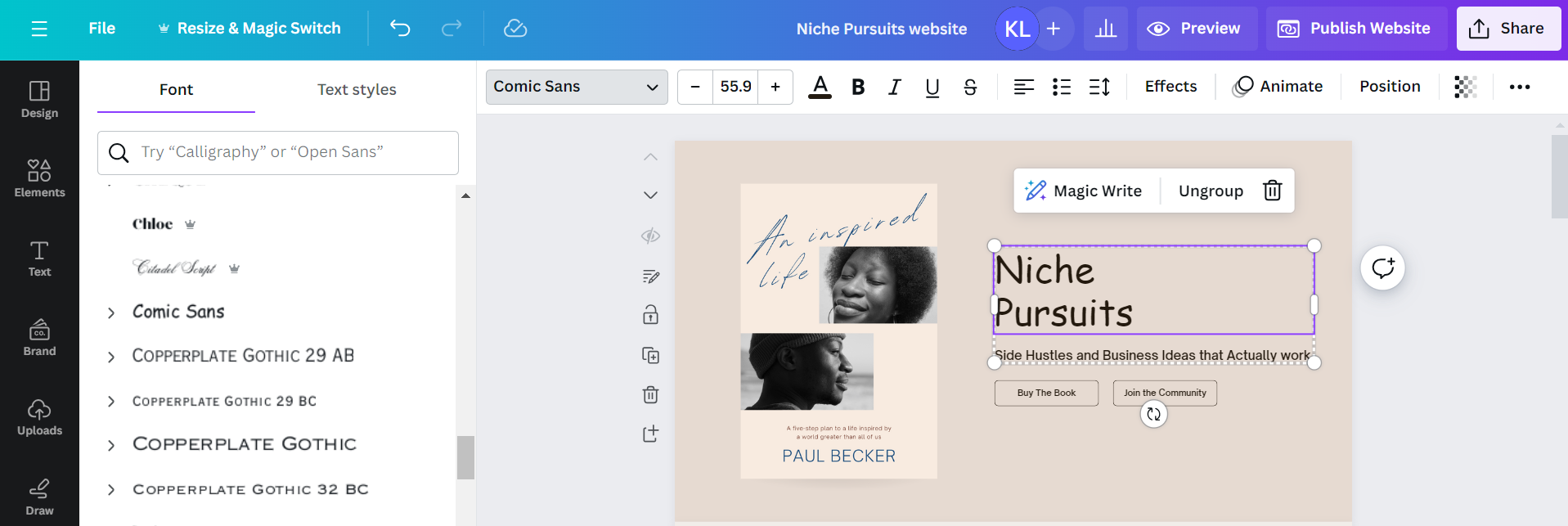Click the Preview button

coord(1196,29)
